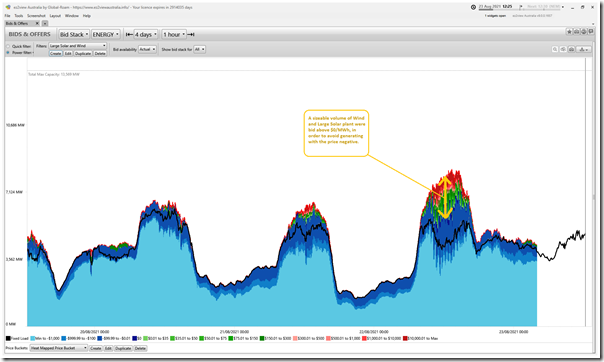Click the 22/08/2021 00:00 axis label

[x=374, y=332]
